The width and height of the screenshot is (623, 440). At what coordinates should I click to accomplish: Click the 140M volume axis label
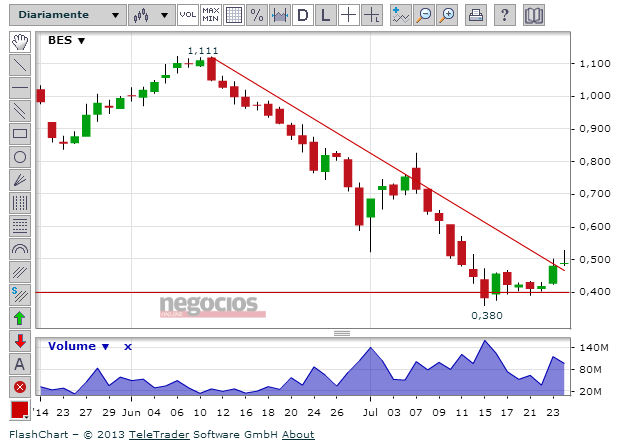coord(594,348)
